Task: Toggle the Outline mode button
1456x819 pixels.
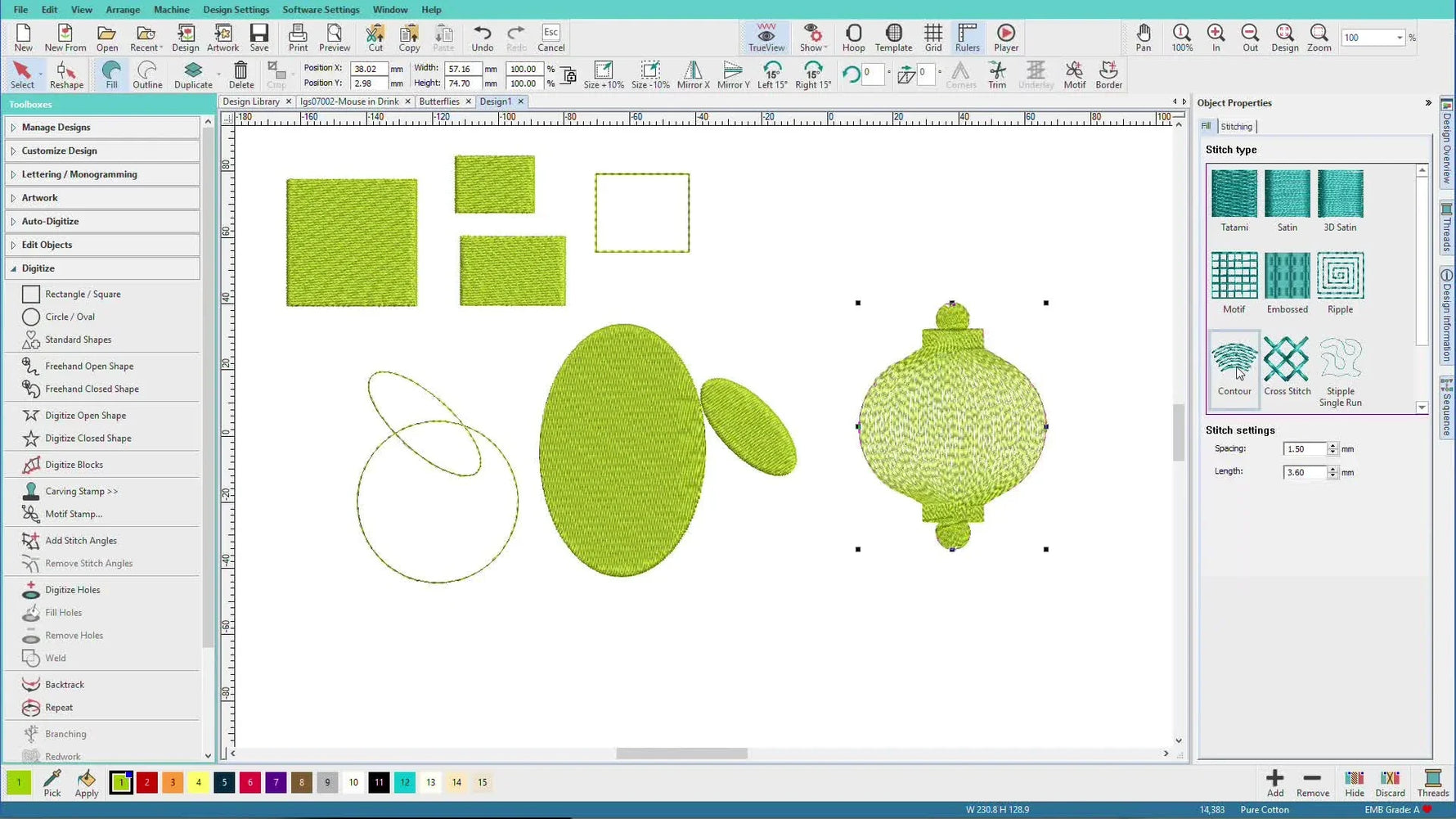Action: click(147, 74)
